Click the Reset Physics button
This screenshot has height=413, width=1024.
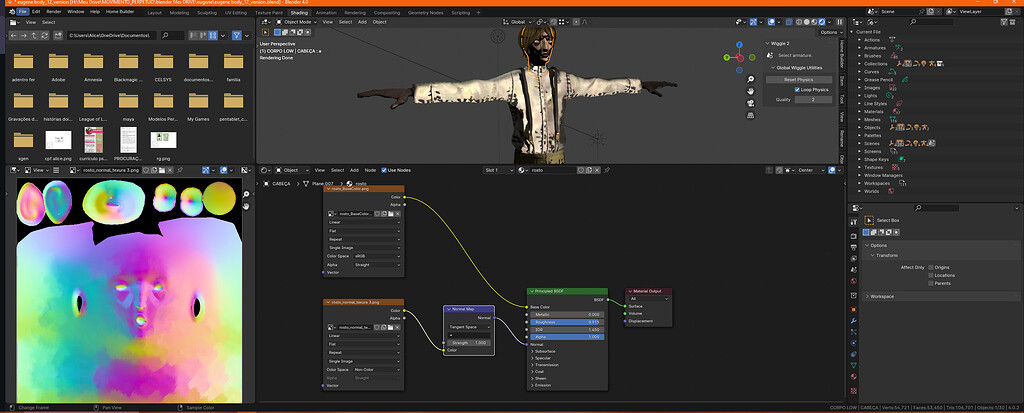(799, 79)
